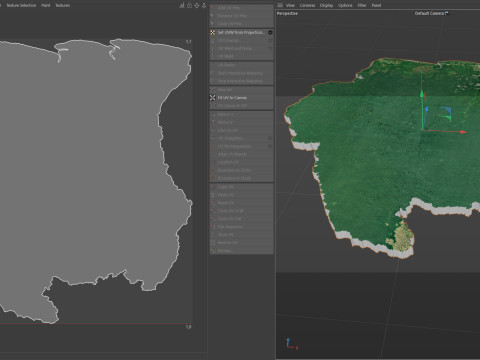Grab the red X-axis arrow of the gizmo
This screenshot has height=360, width=480.
pyautogui.click(x=463, y=132)
